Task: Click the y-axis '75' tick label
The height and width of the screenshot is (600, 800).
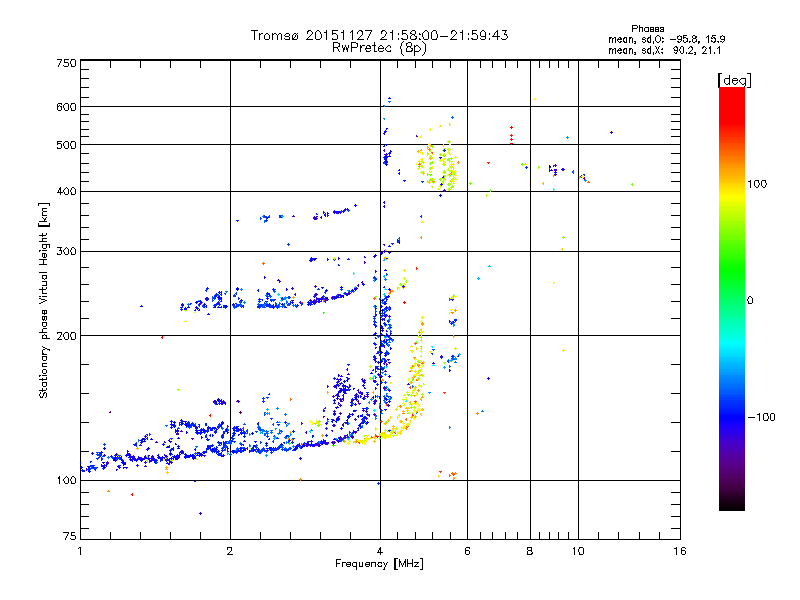Action: 70,536
